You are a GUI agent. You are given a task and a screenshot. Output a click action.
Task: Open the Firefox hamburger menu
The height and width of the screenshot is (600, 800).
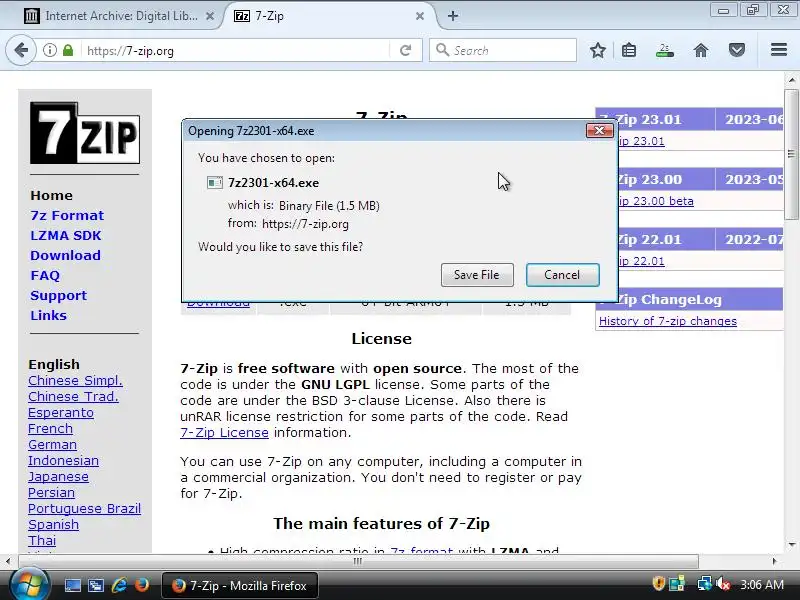tap(779, 49)
